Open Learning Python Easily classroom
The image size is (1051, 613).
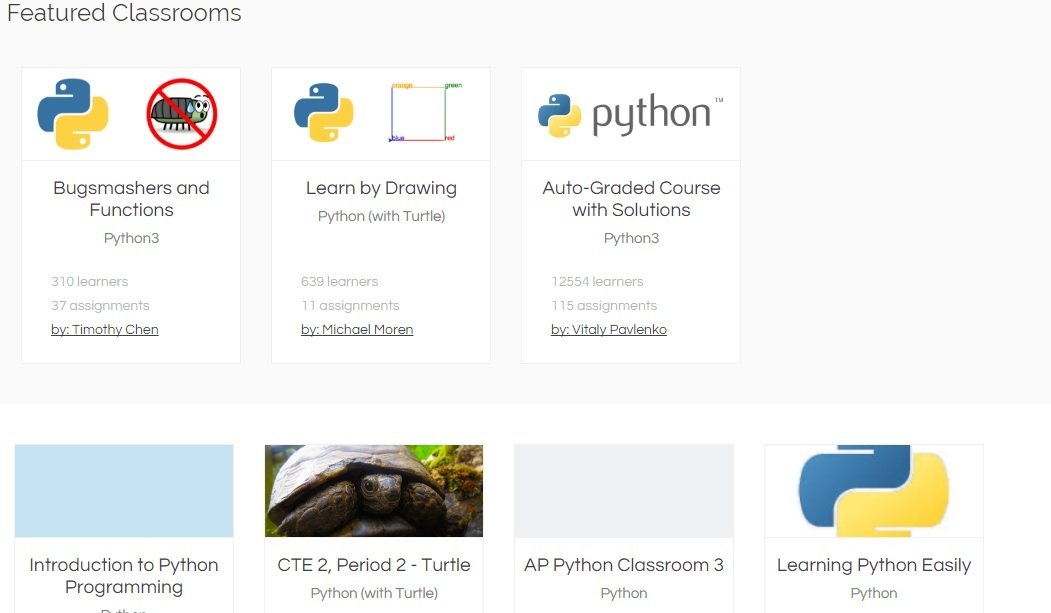[874, 565]
